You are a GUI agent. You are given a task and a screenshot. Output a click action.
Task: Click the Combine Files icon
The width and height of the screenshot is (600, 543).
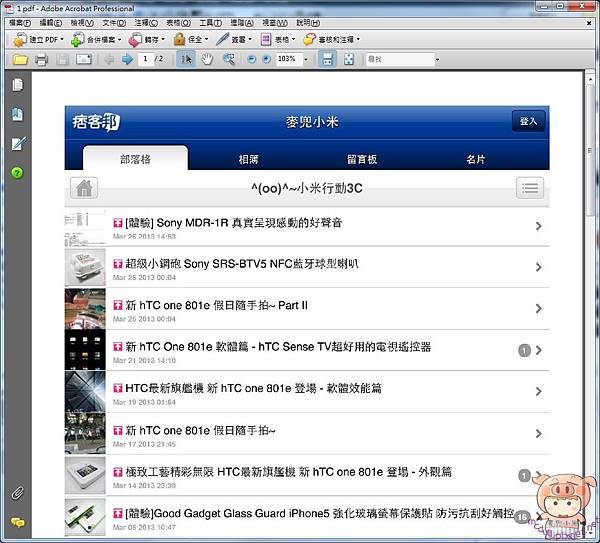78,39
